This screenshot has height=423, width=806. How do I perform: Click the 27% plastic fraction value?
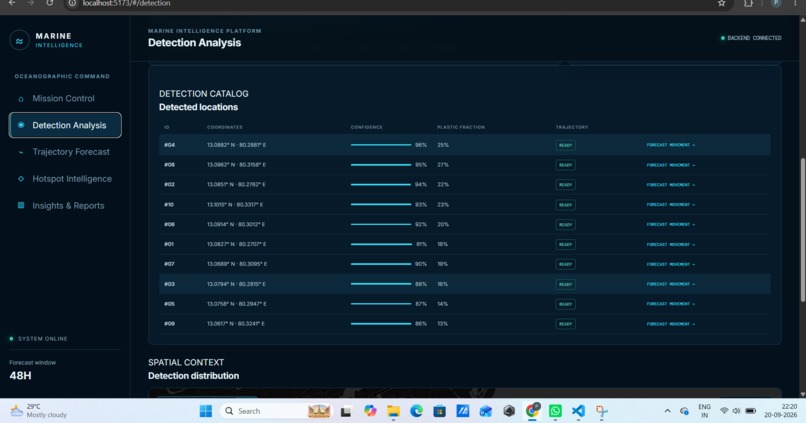(443, 165)
